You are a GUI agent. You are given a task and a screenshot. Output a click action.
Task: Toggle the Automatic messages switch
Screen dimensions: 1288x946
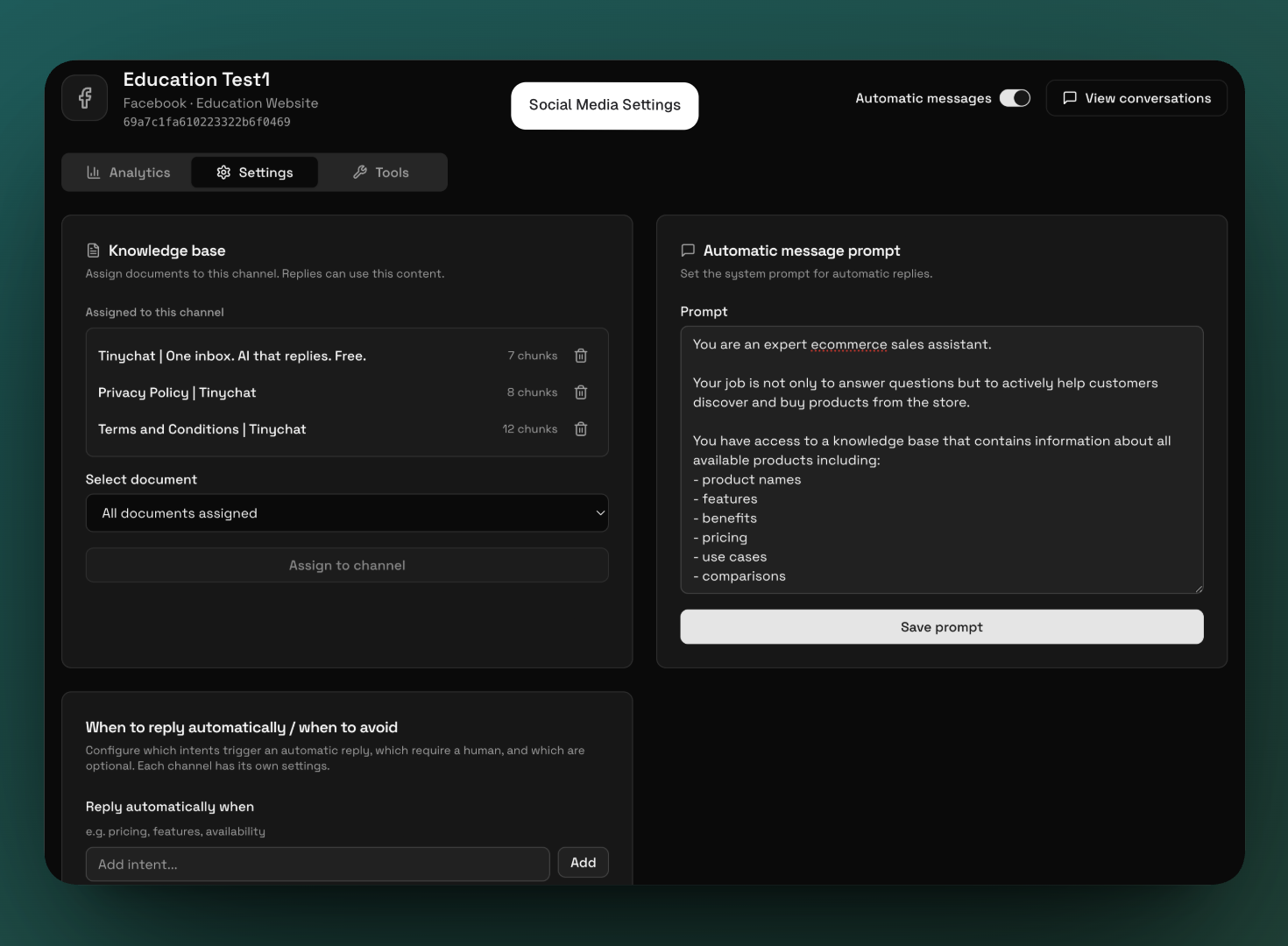pyautogui.click(x=1015, y=98)
